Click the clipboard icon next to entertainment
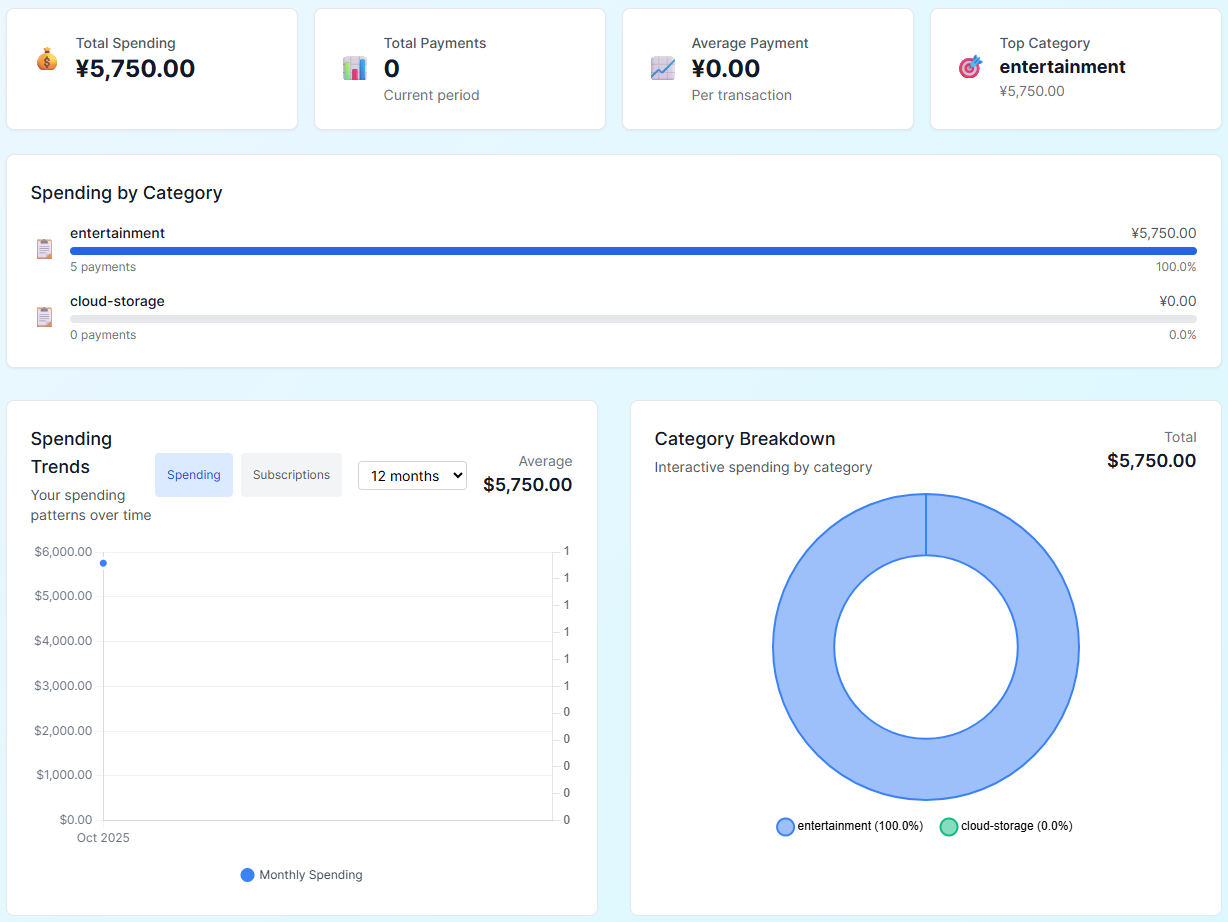The width and height of the screenshot is (1228, 922). [x=44, y=249]
